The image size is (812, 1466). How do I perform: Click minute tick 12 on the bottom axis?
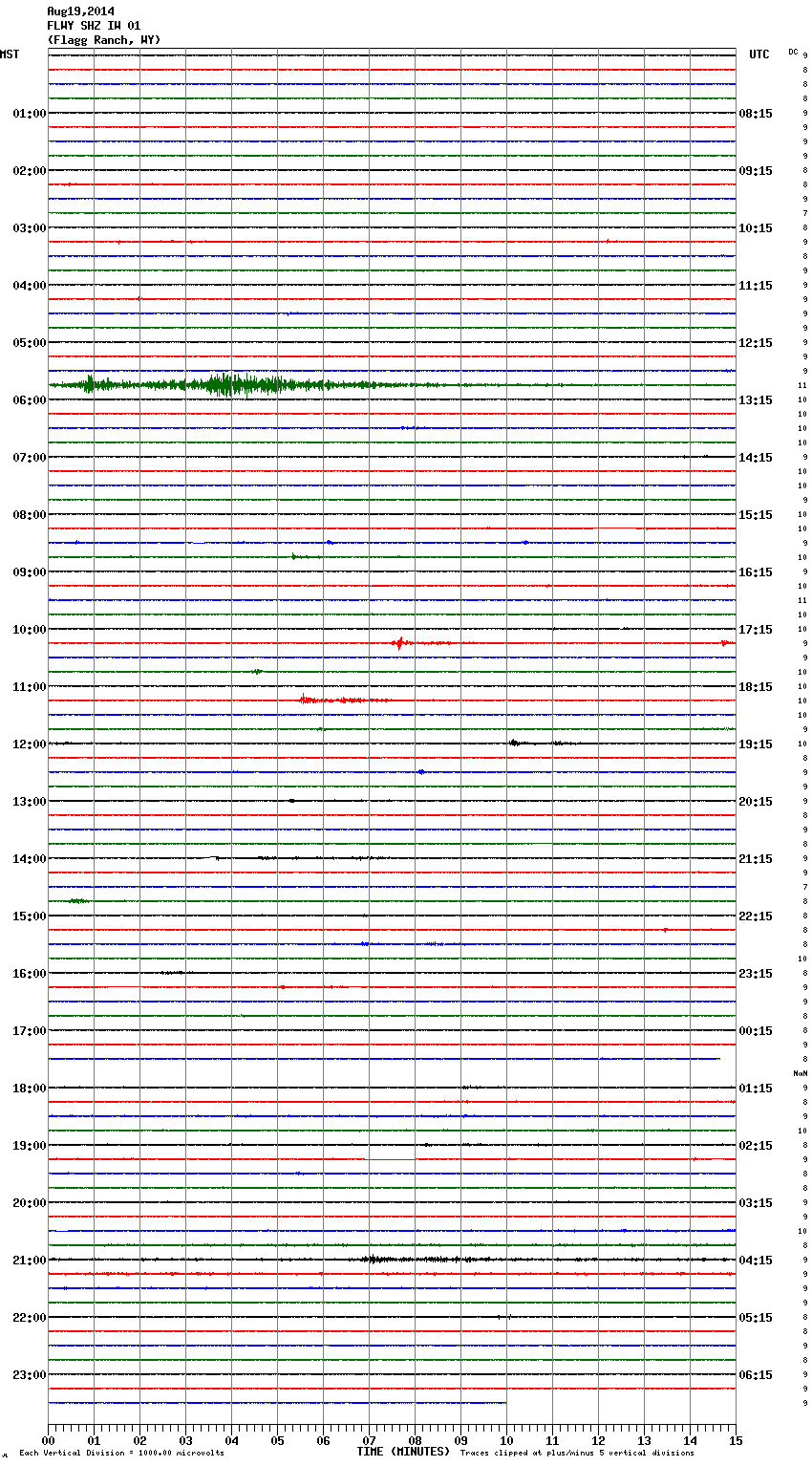click(598, 1440)
